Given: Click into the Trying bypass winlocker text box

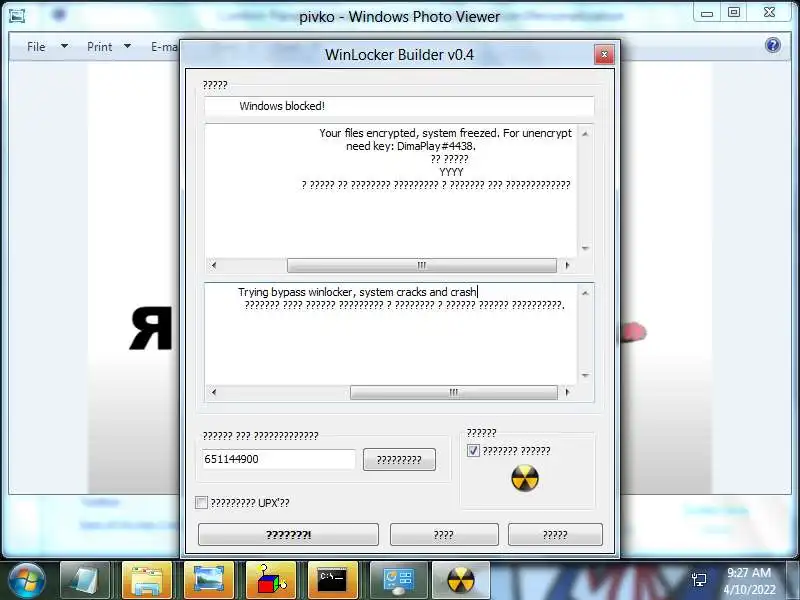Looking at the screenshot, I should point(391,335).
